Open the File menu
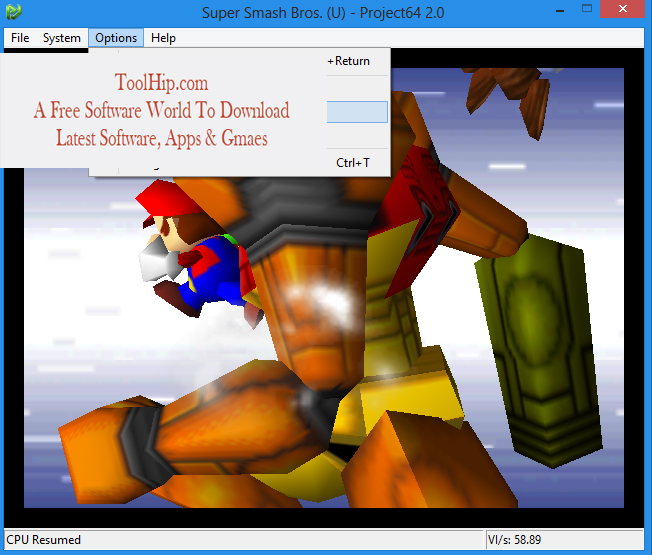652x555 pixels. (20, 38)
